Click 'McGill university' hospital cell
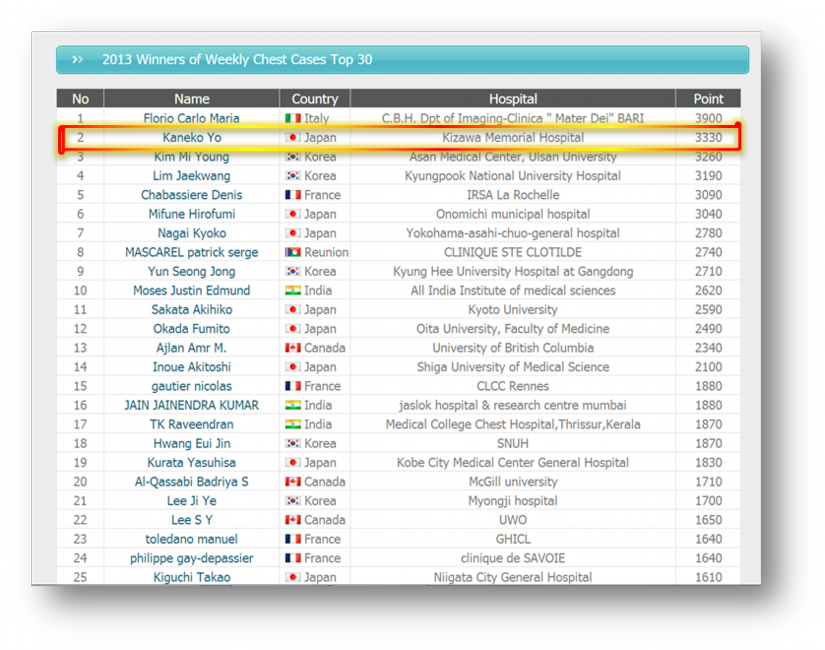 pyautogui.click(x=513, y=482)
